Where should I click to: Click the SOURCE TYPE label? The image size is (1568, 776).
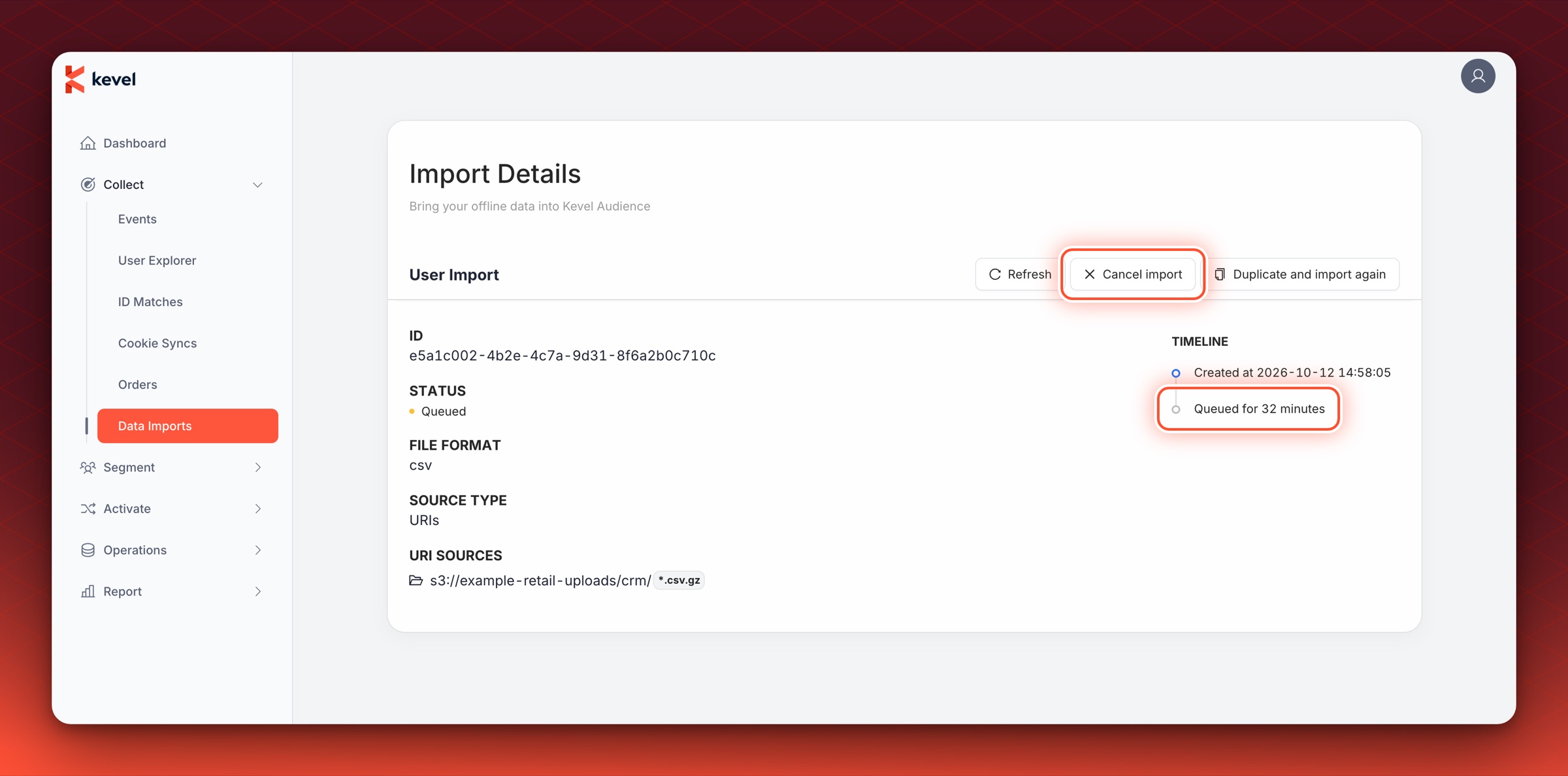(458, 500)
